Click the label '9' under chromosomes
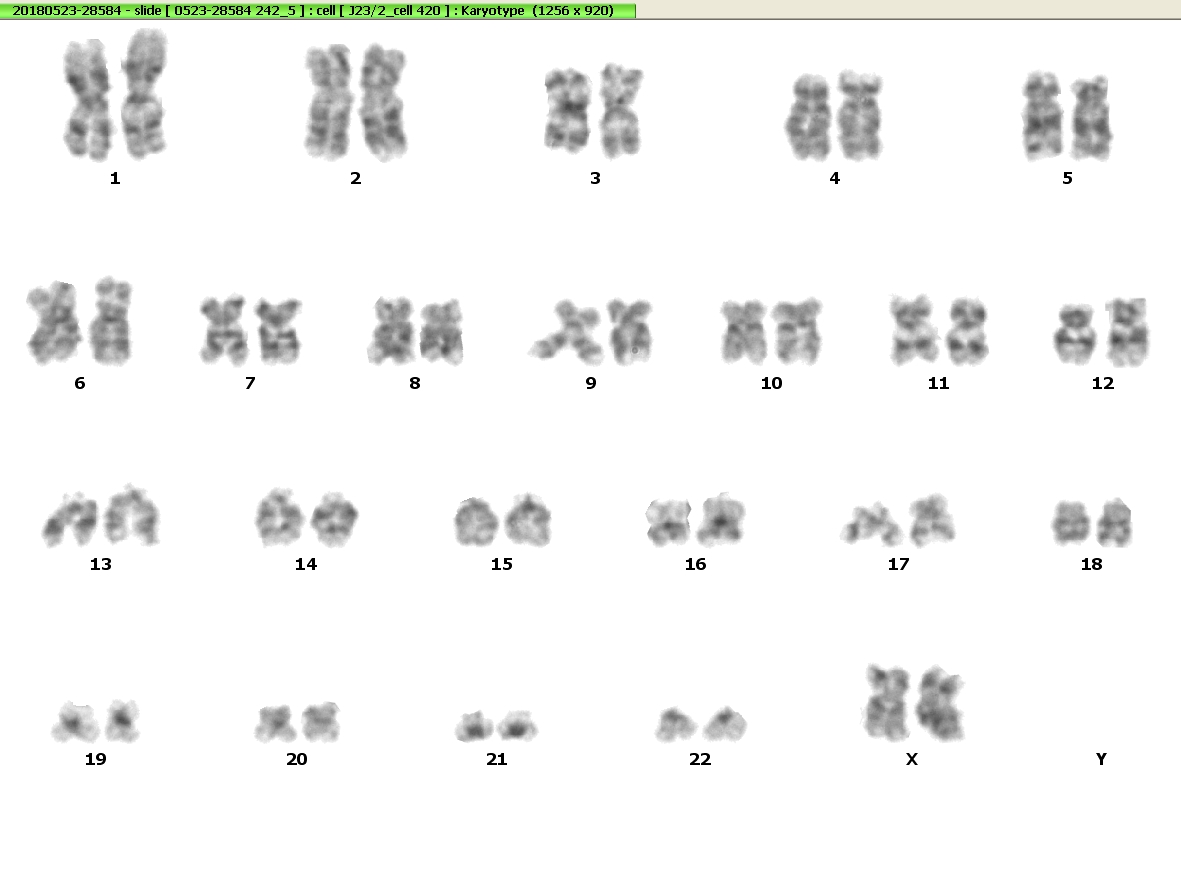Image resolution: width=1181 pixels, height=869 pixels. coord(591,383)
